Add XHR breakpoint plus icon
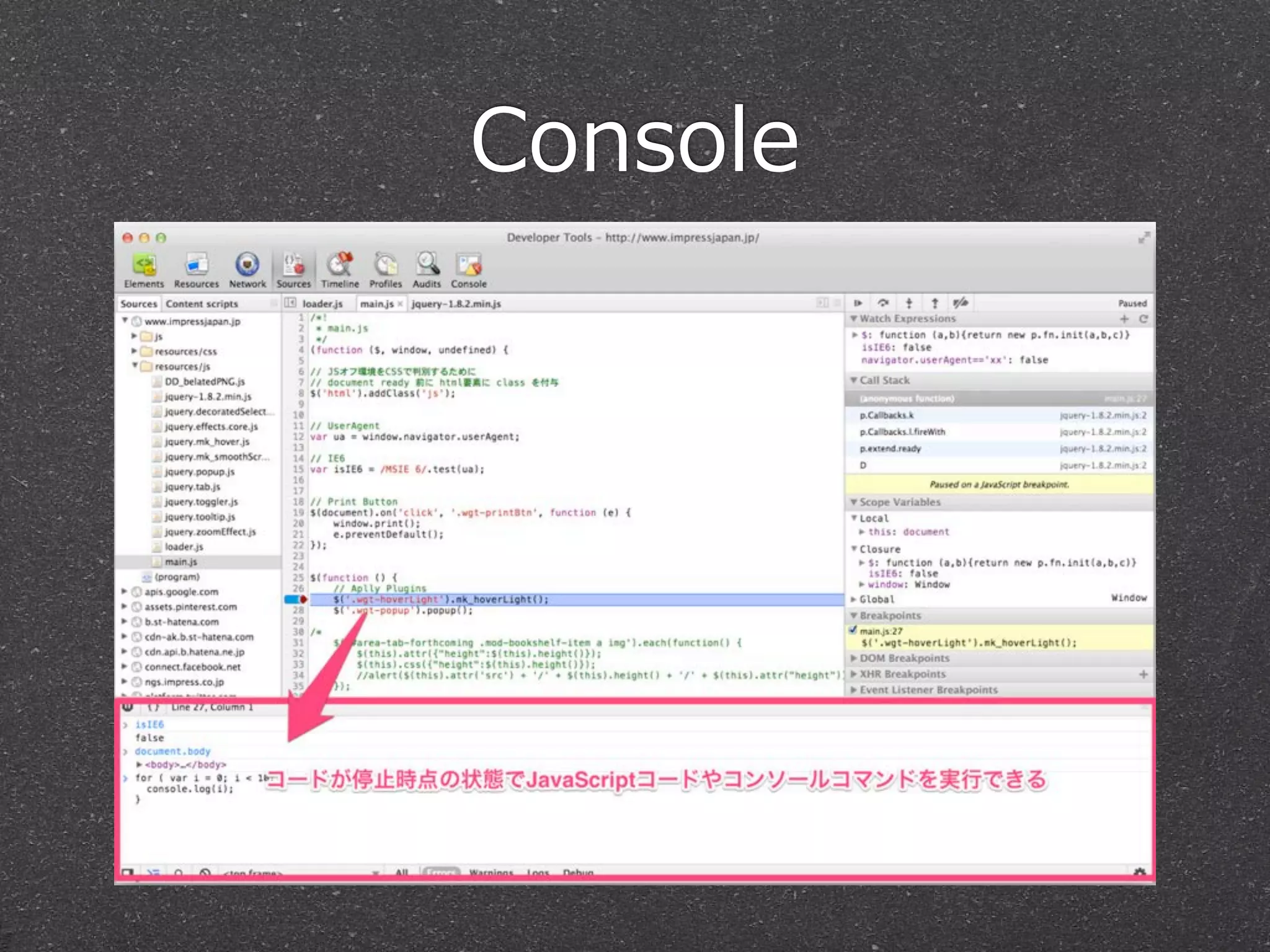Viewport: 1270px width, 952px height. click(x=1143, y=674)
